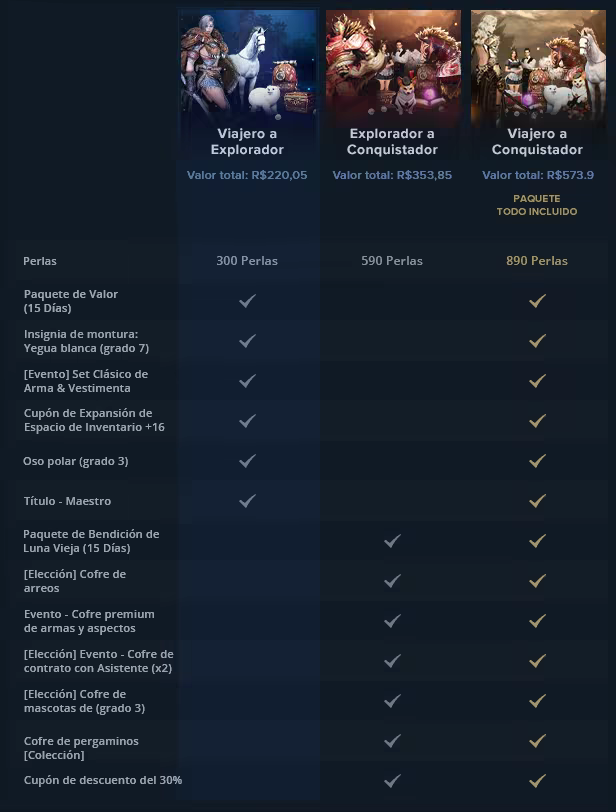Viewport: 616px width, 812px height.
Task: Click Oso polar checkmark under Viajero a Explorador
Action: point(247,461)
